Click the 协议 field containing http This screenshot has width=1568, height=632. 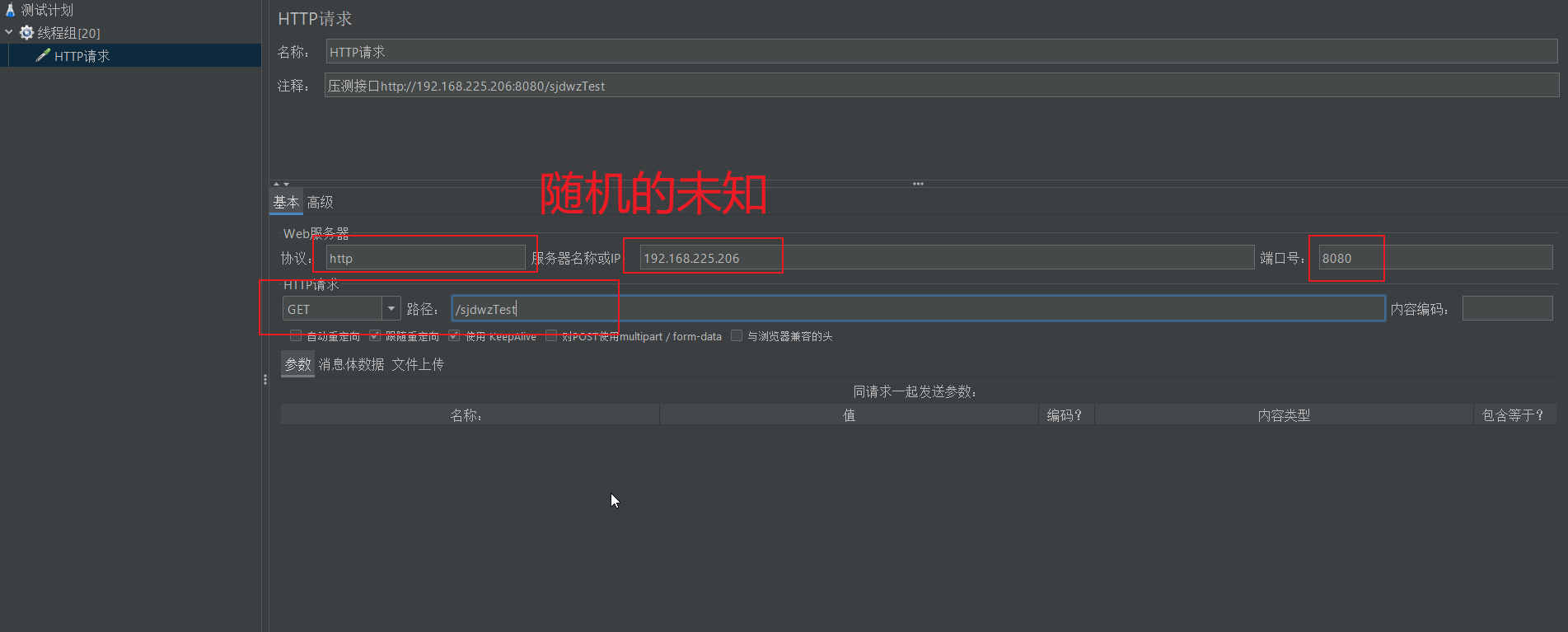[425, 258]
